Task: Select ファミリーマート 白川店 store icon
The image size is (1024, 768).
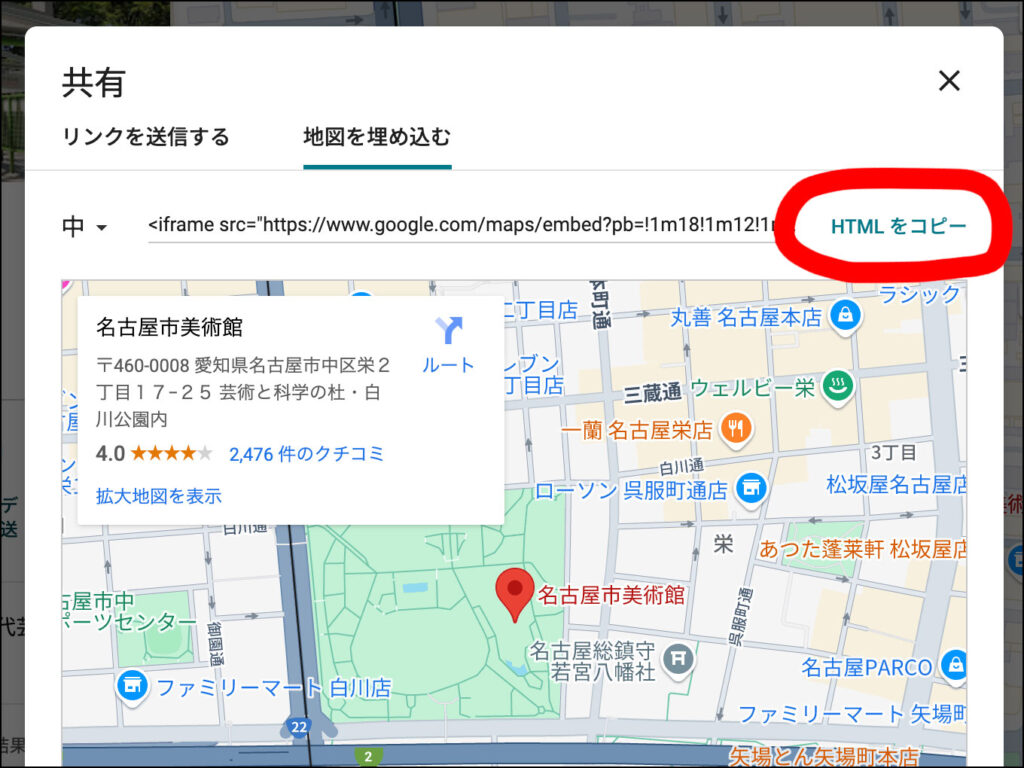Action: coord(132,686)
